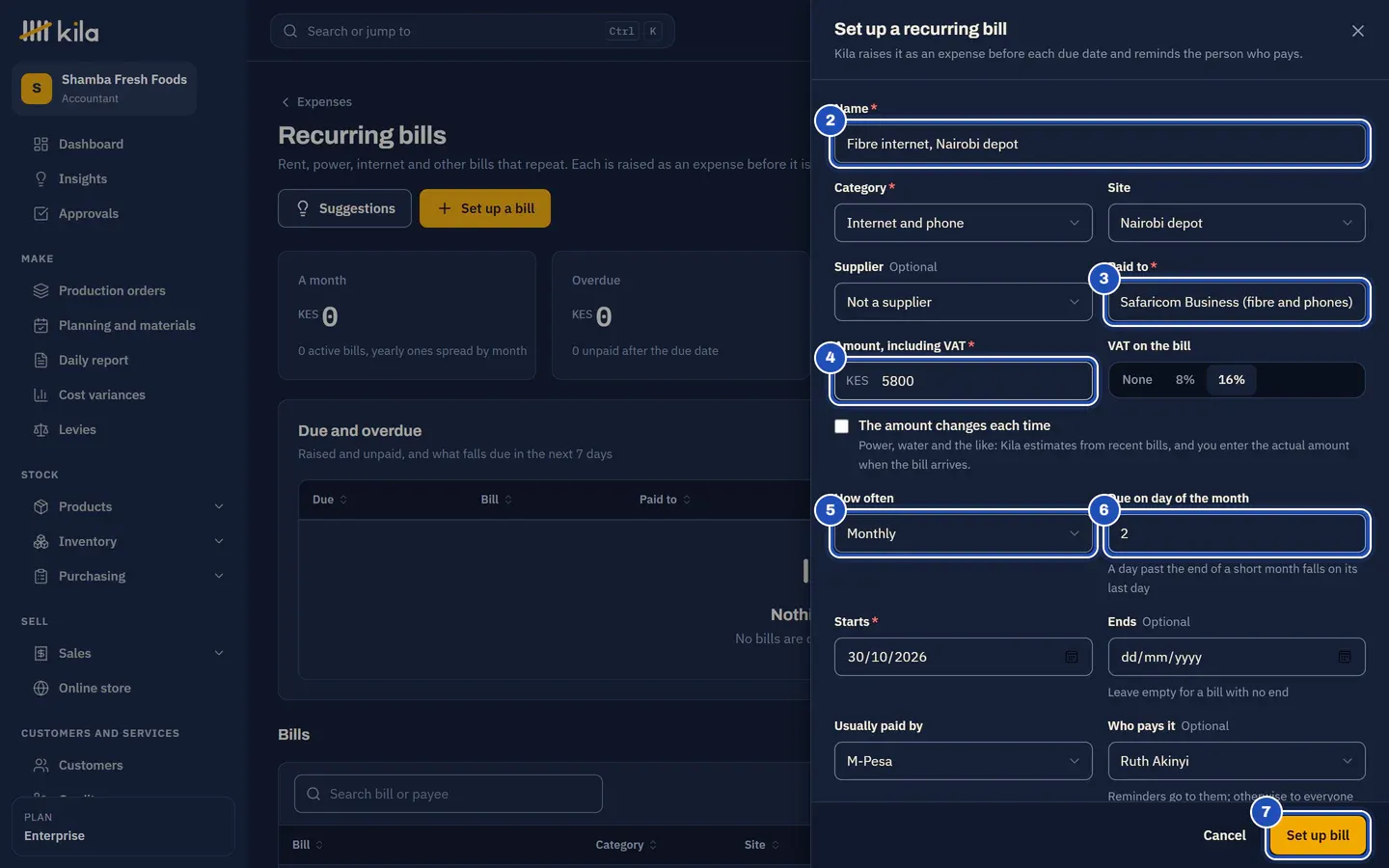
Task: Open the Supplier dropdown
Action: point(963,302)
